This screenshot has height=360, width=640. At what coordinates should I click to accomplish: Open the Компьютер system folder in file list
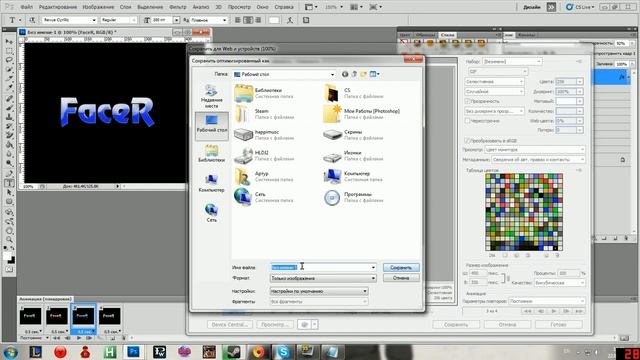(x=353, y=176)
